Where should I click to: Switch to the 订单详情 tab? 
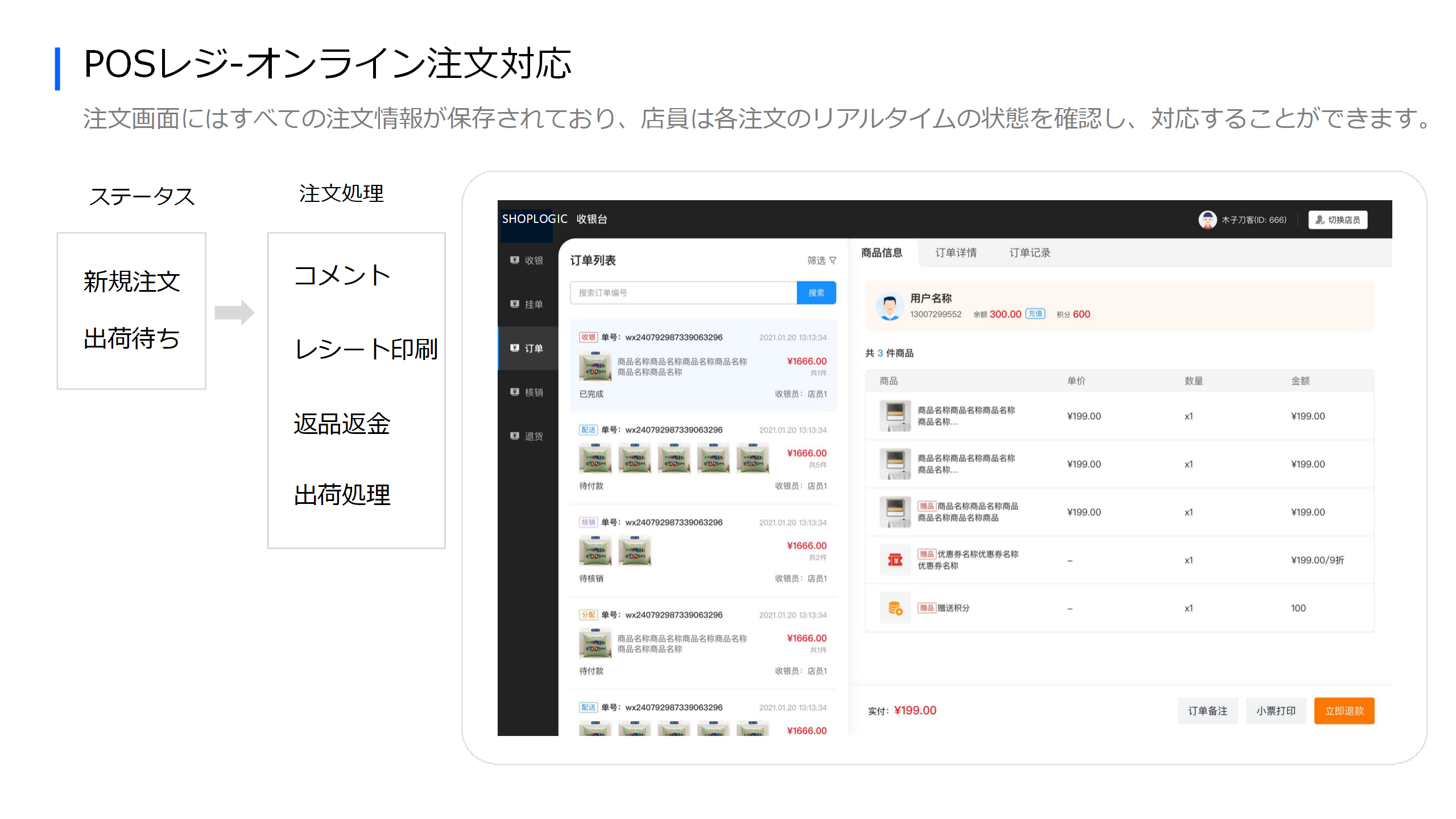[x=955, y=253]
